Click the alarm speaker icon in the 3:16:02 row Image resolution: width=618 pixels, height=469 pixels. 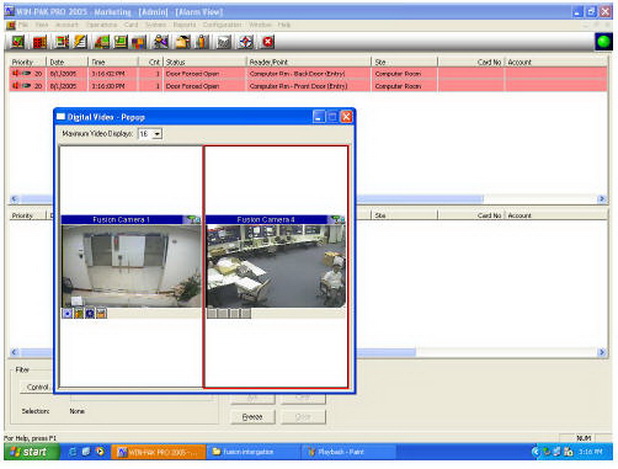click(16, 73)
